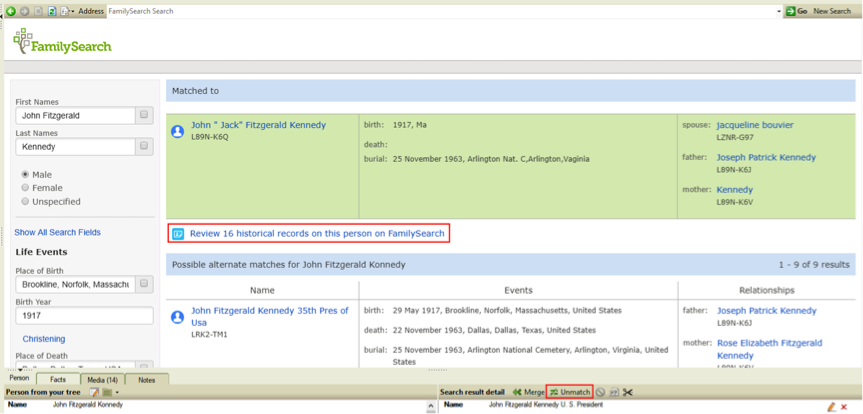Click the green icon next to edit person
This screenshot has height=414, width=863.
(107, 392)
